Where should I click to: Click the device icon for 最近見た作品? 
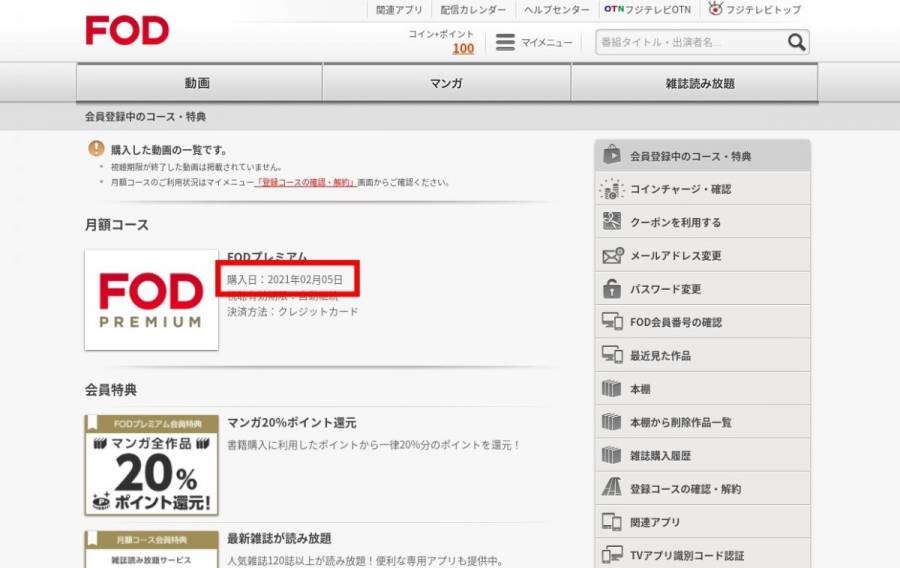click(x=612, y=355)
